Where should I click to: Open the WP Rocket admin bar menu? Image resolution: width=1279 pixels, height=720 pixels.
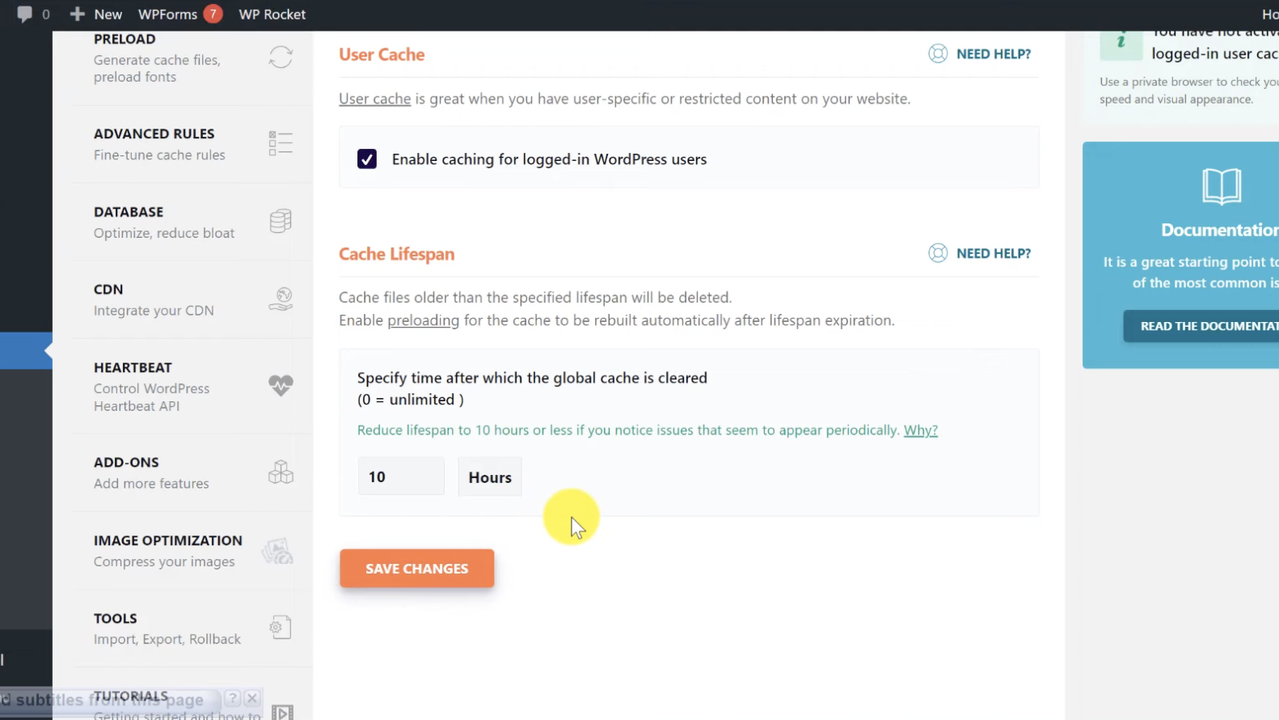click(x=272, y=14)
